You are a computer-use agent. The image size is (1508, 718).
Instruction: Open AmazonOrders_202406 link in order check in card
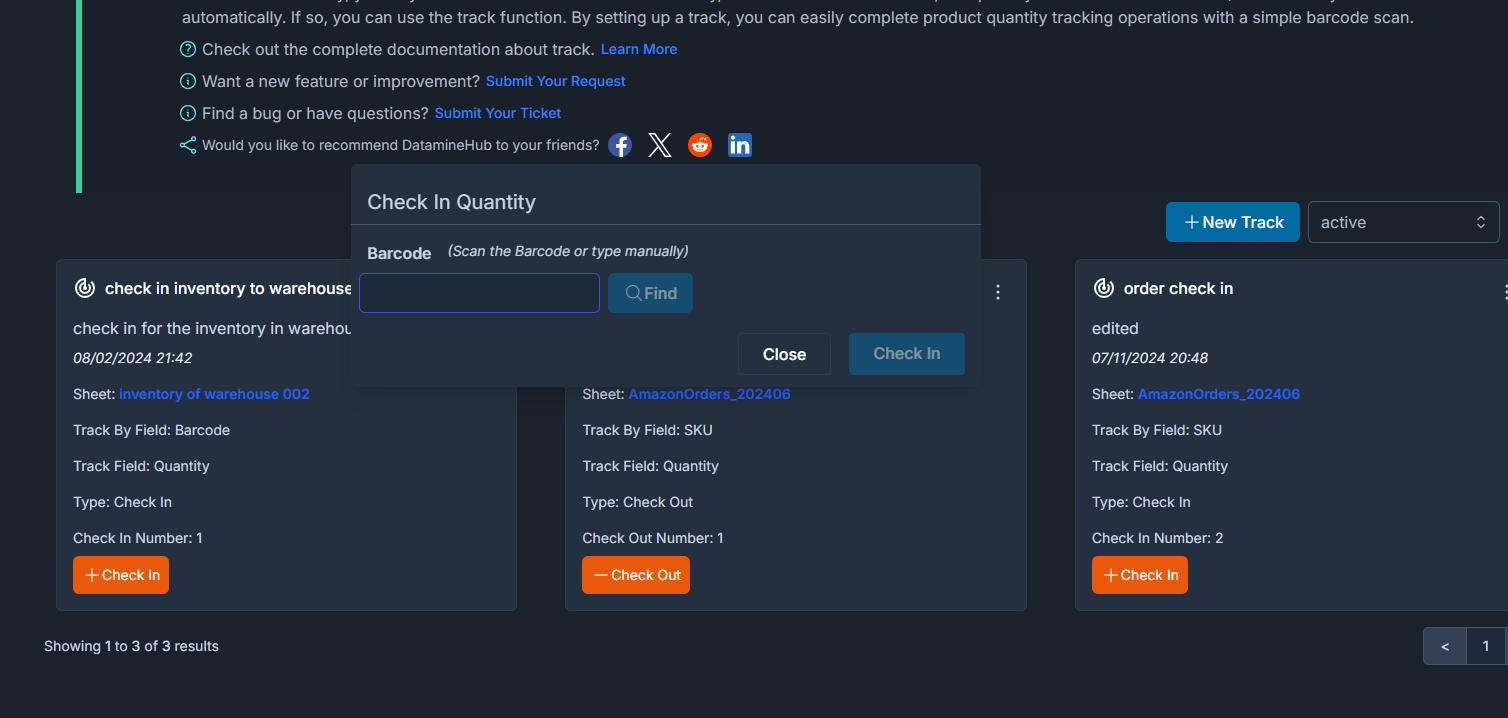coord(1219,394)
